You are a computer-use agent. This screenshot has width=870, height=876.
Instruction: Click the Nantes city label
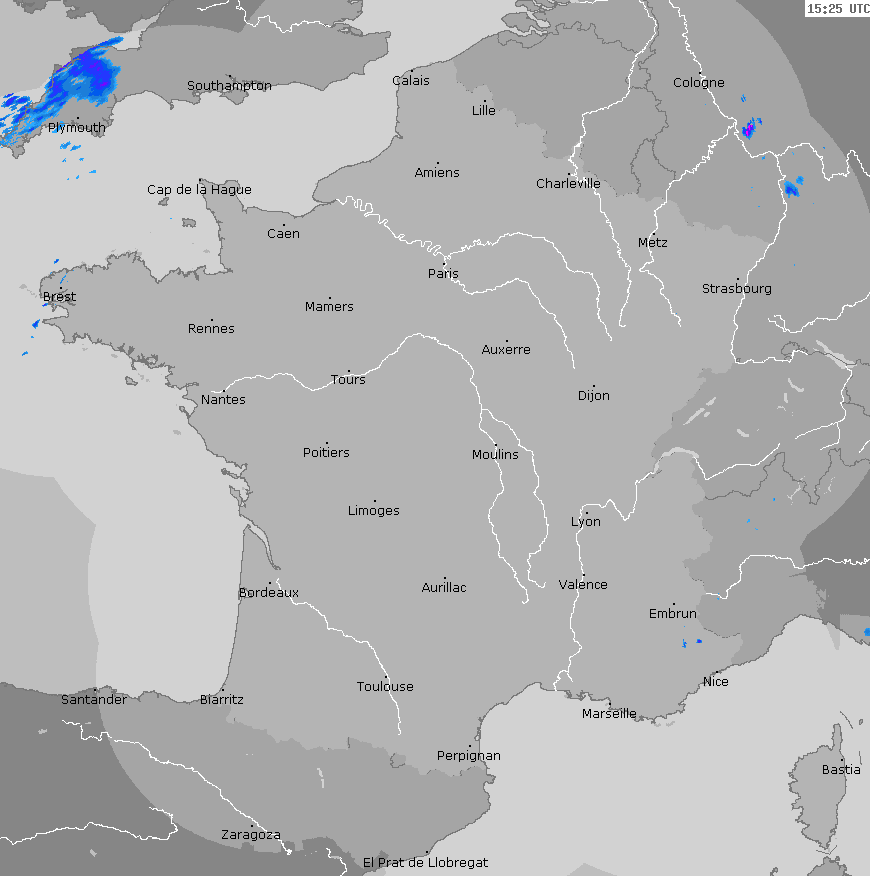click(x=223, y=400)
